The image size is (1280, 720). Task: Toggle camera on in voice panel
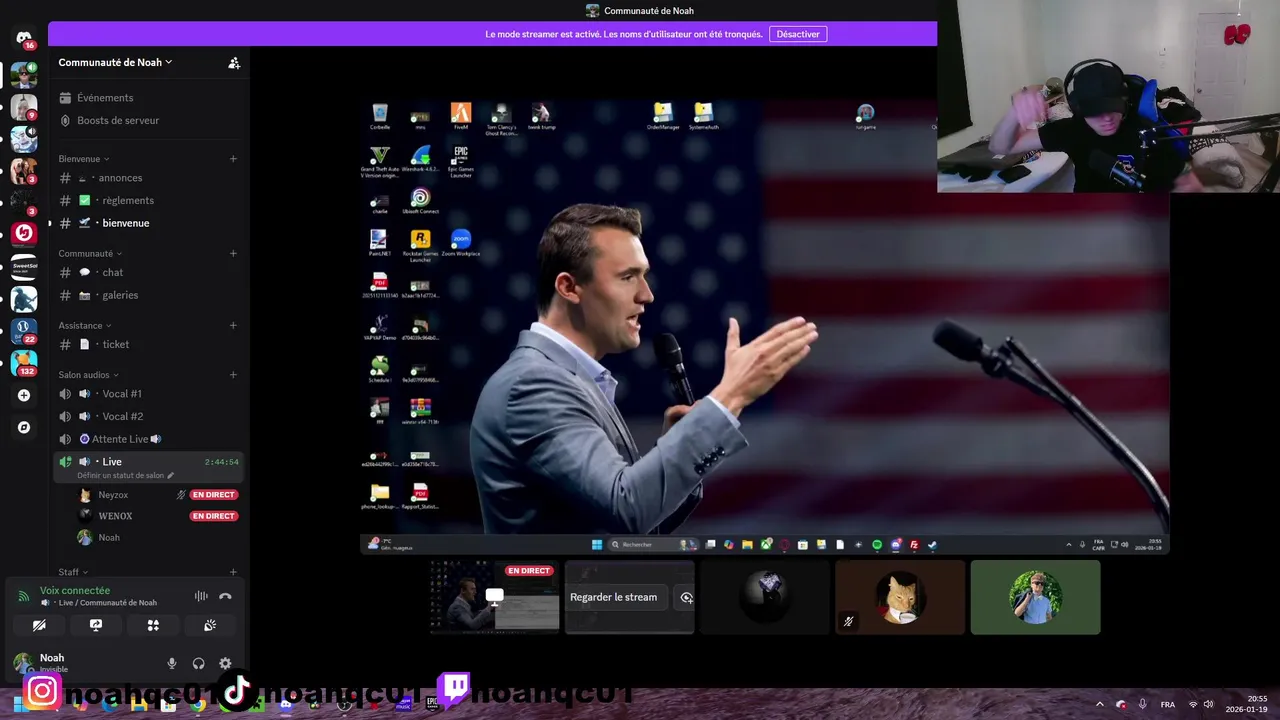pos(39,625)
